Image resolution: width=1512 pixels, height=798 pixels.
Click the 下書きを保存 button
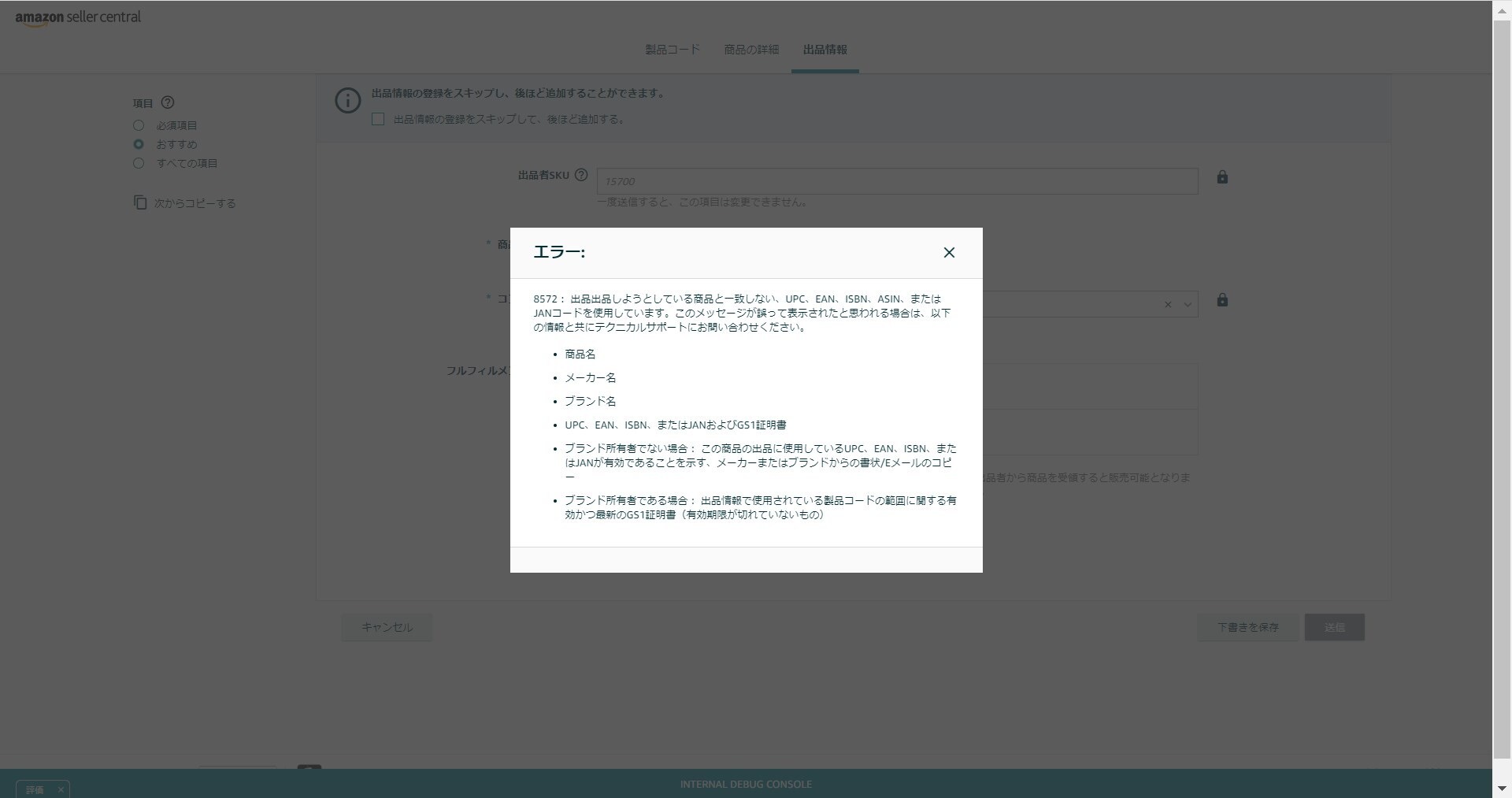point(1247,627)
